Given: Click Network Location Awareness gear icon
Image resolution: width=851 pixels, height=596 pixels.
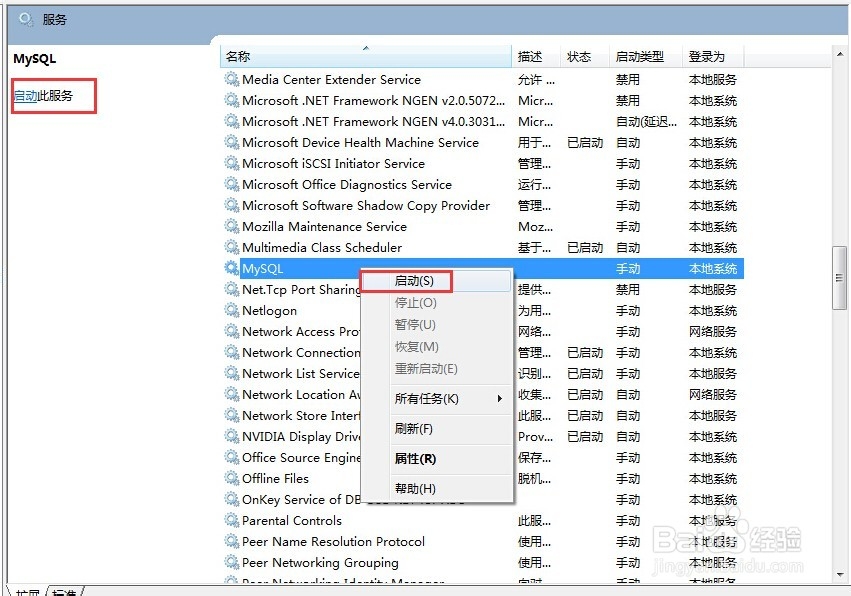Looking at the screenshot, I should [232, 395].
